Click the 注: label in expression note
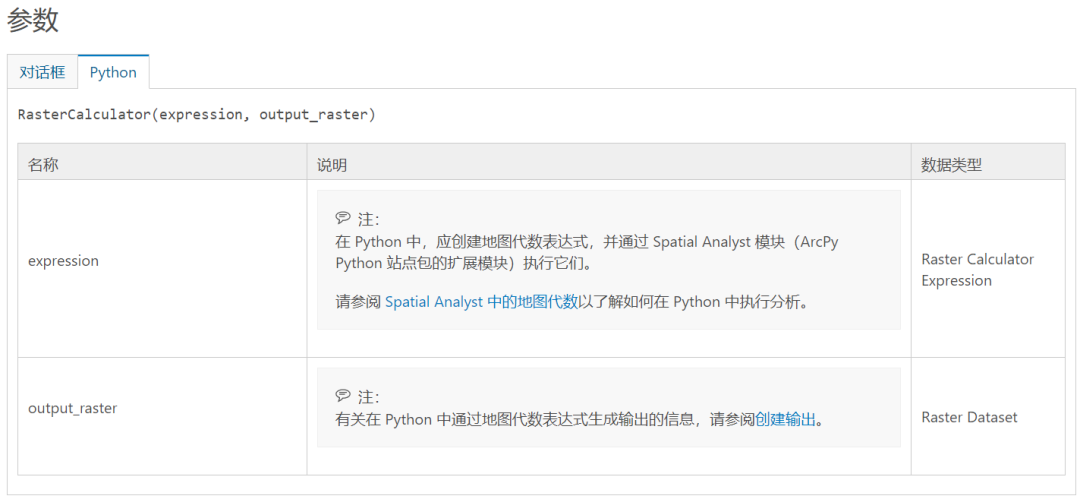Viewport: 1080px width, 499px height. (x=368, y=219)
